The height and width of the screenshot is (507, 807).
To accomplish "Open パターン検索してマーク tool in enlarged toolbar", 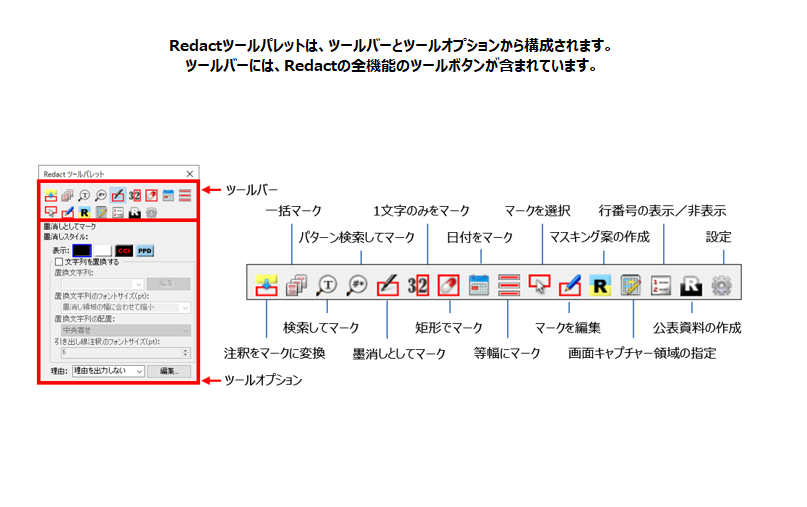I will click(x=357, y=285).
